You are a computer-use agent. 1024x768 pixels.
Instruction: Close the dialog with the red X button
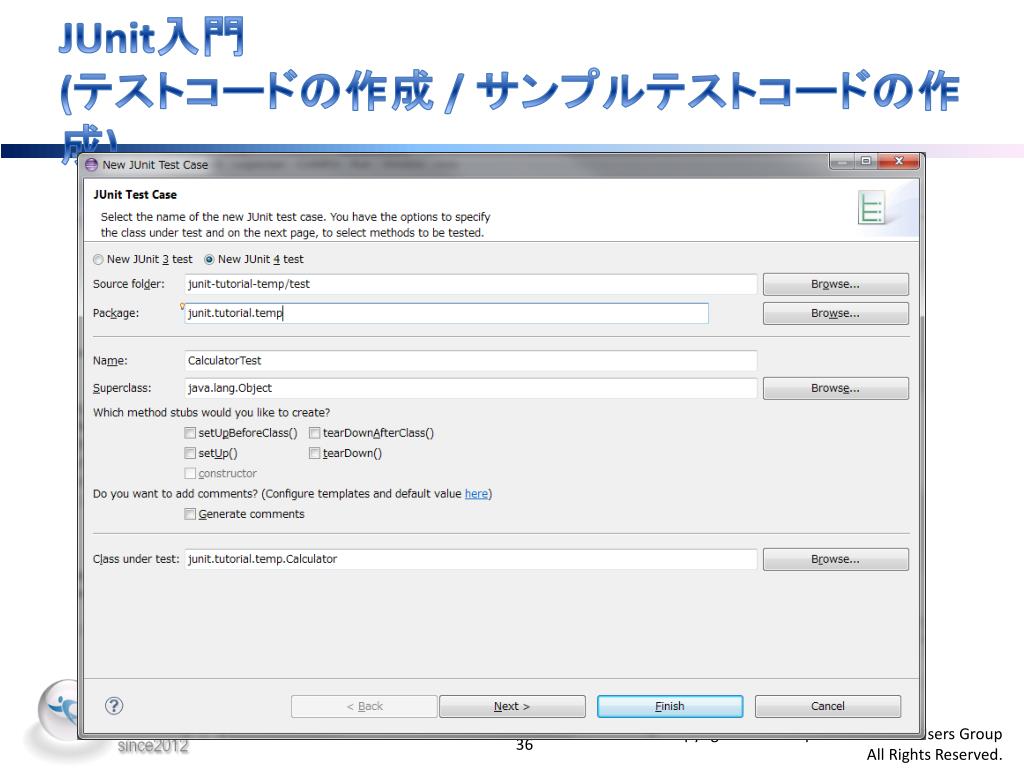point(899,161)
